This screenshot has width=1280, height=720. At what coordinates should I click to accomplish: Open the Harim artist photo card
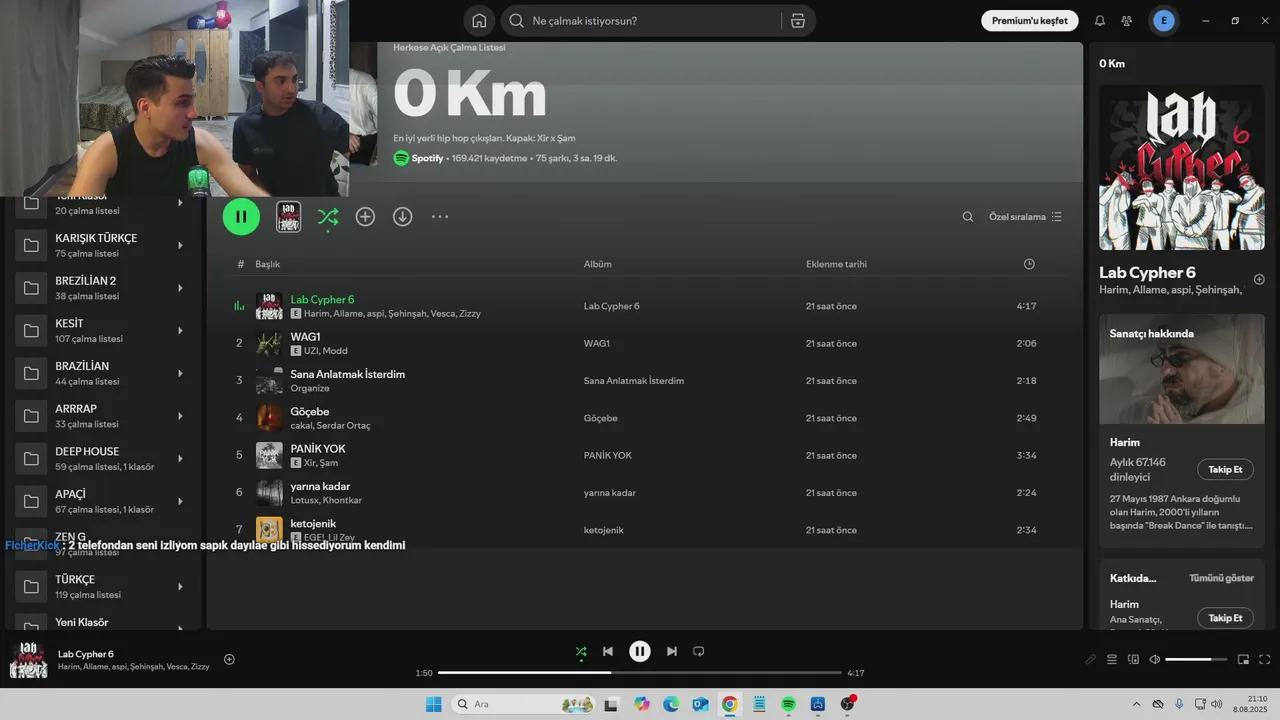(1182, 371)
